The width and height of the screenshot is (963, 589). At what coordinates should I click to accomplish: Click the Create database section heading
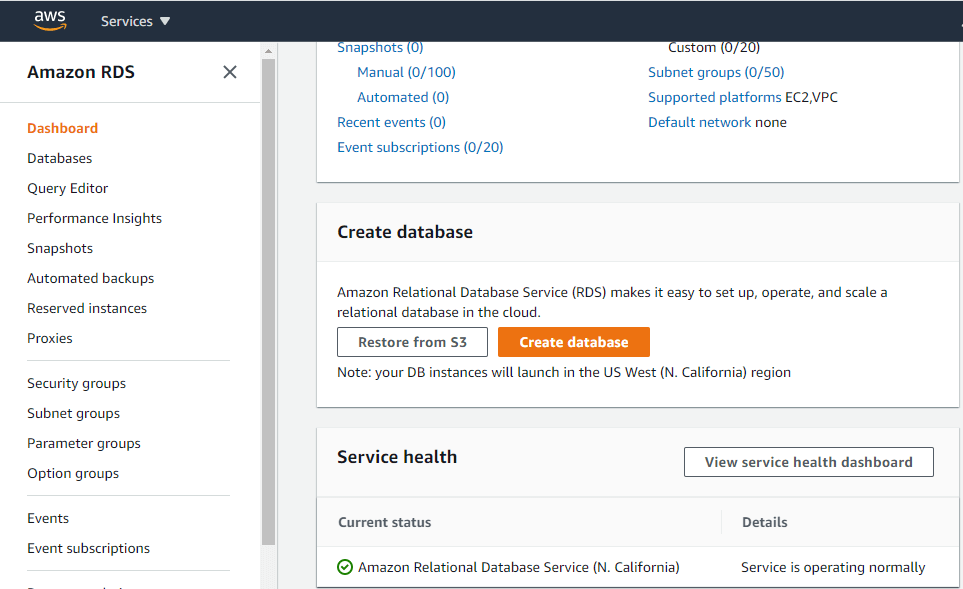(405, 232)
